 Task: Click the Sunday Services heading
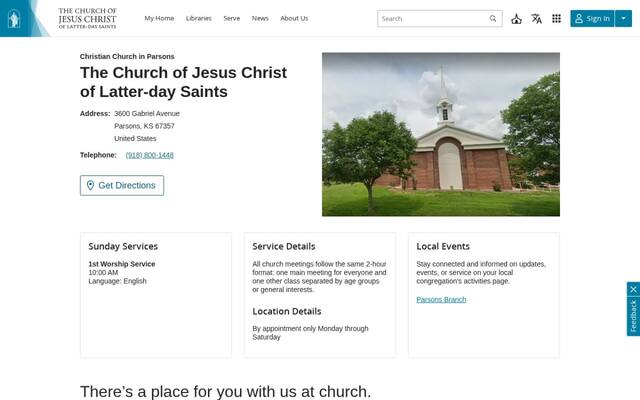123,247
